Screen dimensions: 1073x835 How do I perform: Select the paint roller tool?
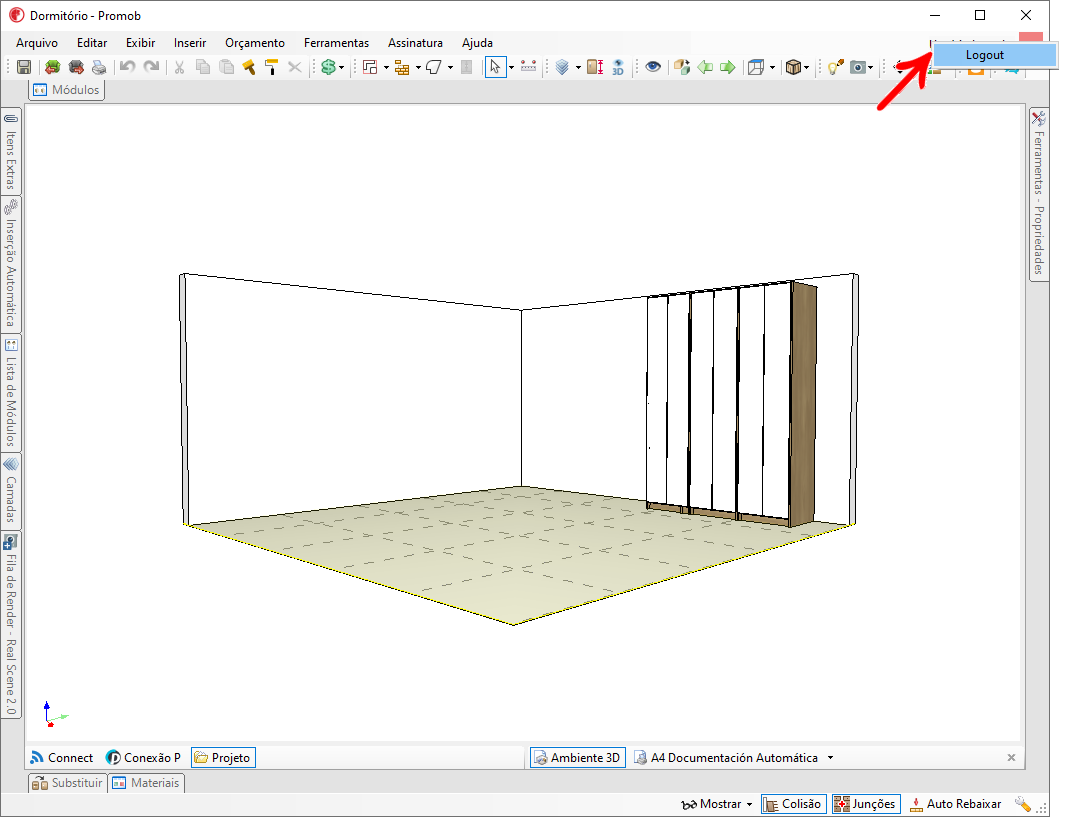click(x=272, y=67)
